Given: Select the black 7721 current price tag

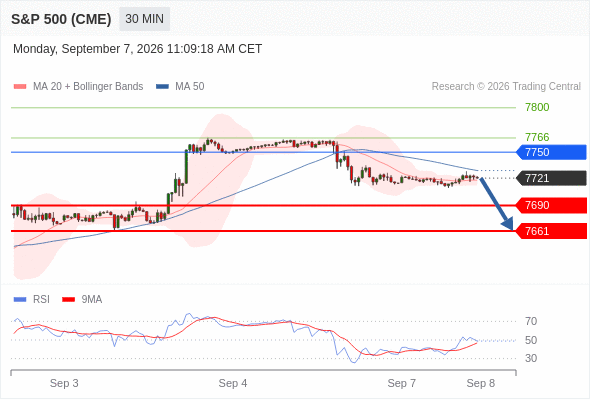Looking at the screenshot, I should [x=551, y=178].
